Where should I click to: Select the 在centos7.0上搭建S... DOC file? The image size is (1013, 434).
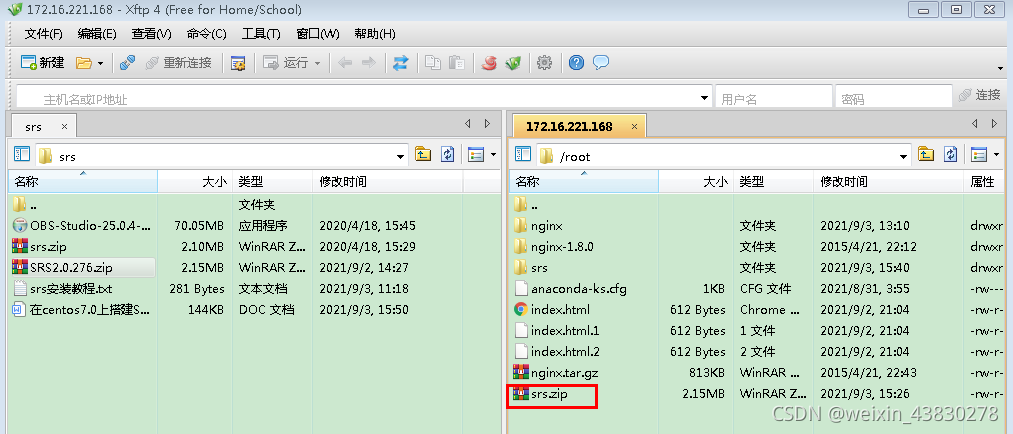(x=81, y=309)
